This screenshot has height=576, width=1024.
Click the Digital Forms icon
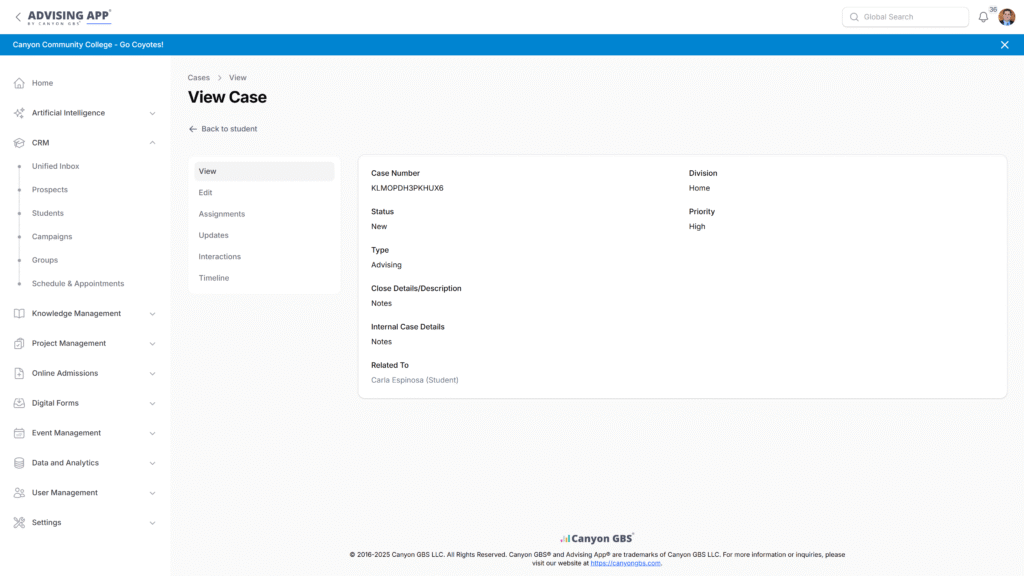click(19, 403)
